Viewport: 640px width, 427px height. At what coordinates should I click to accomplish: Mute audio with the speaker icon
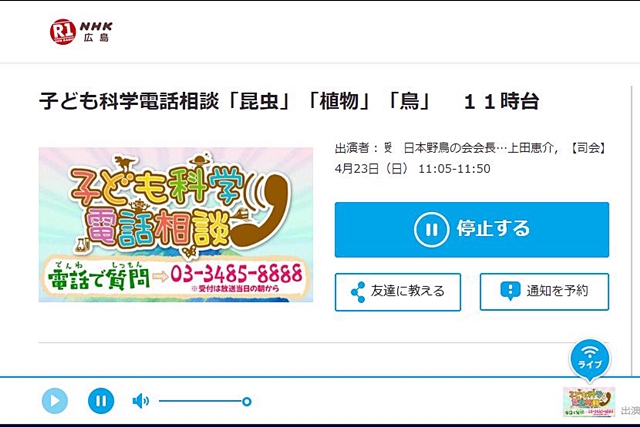click(141, 401)
